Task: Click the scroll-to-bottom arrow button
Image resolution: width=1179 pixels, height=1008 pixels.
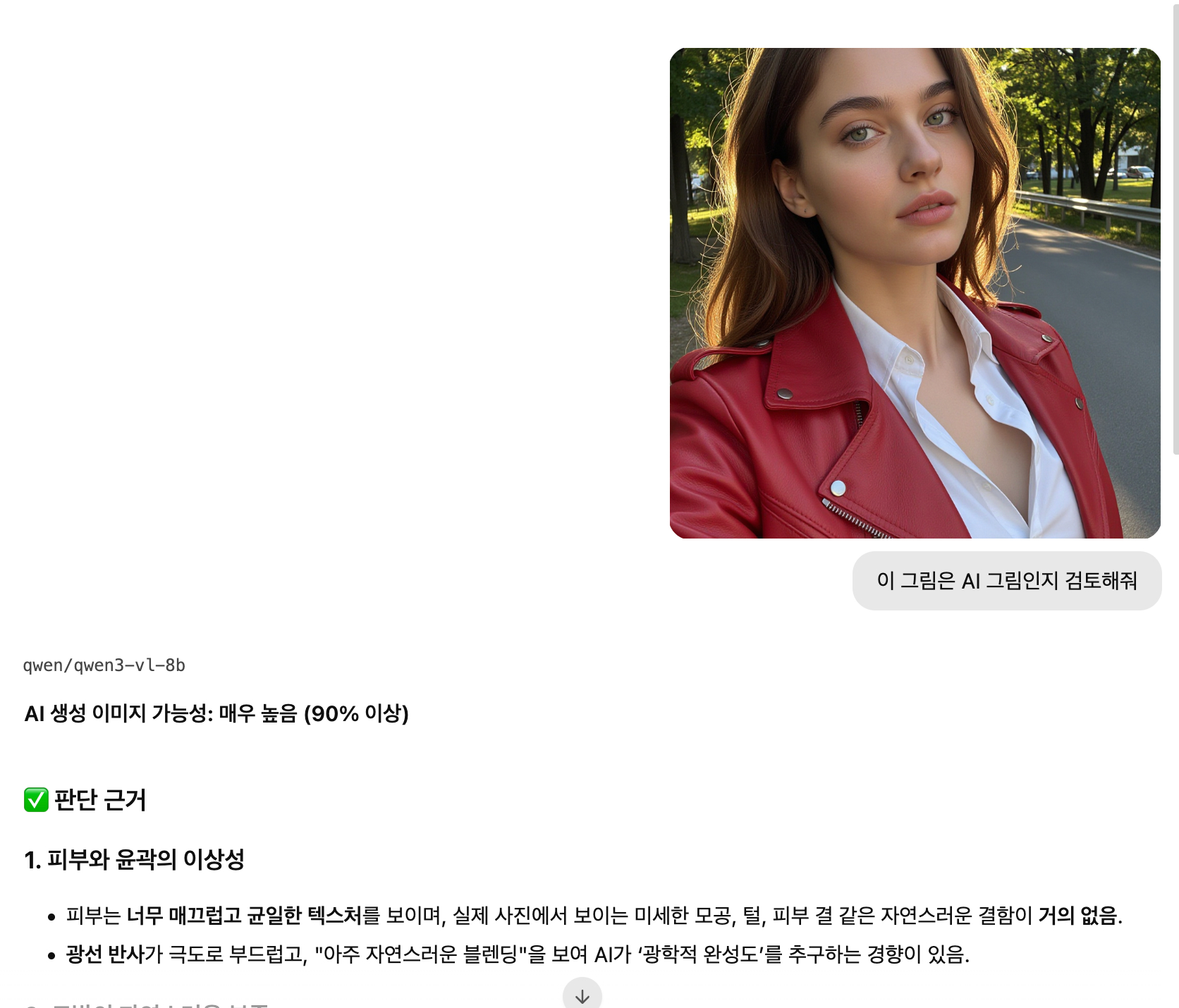Action: (x=582, y=995)
